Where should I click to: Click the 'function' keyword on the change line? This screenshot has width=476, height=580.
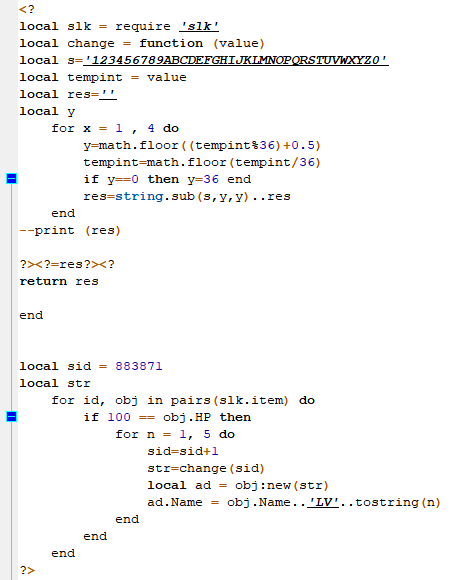coord(171,43)
